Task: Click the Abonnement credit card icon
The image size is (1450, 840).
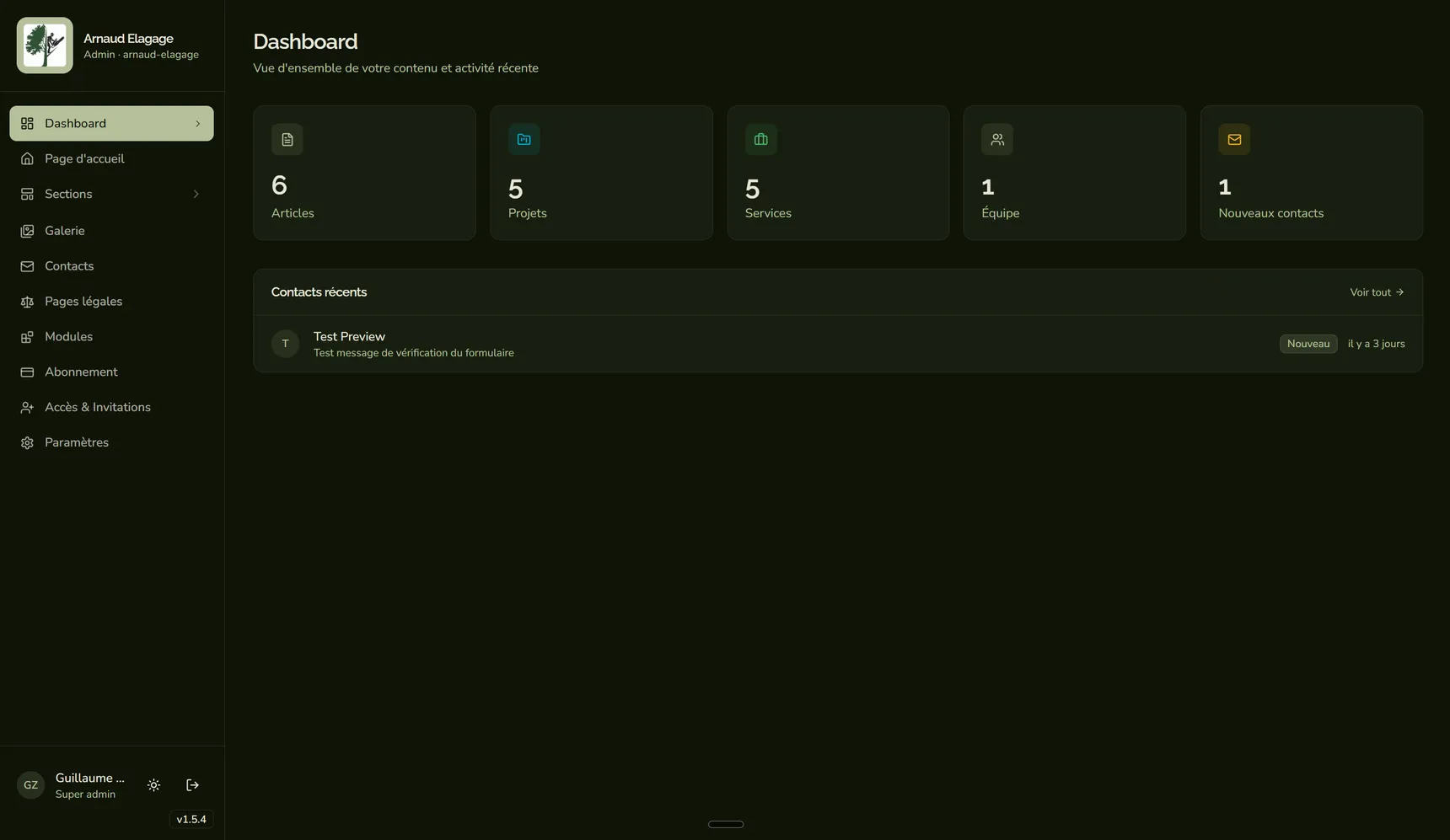Action: pos(27,372)
